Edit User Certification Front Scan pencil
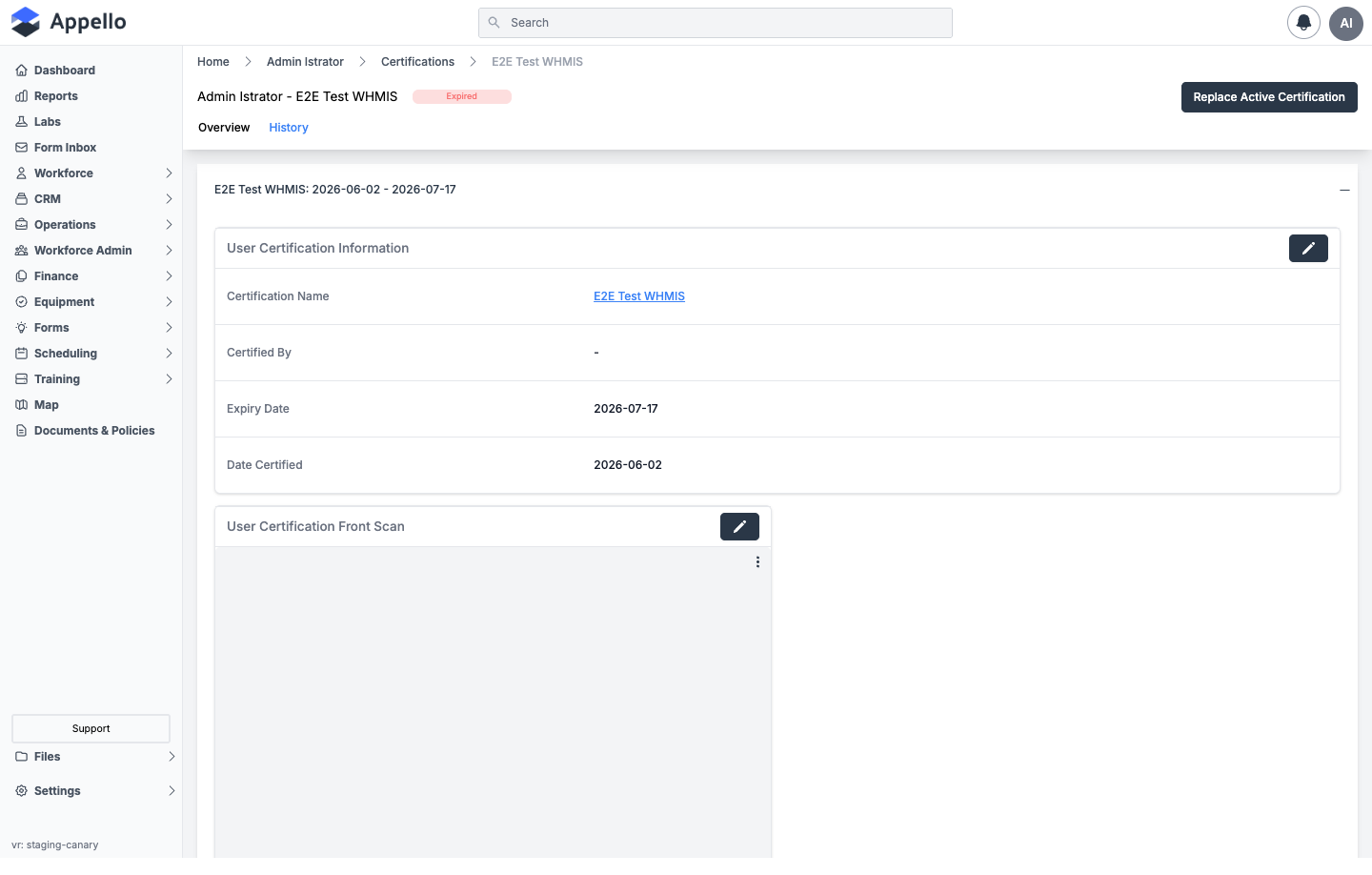Image resolution: width=1372 pixels, height=875 pixels. pos(739,526)
